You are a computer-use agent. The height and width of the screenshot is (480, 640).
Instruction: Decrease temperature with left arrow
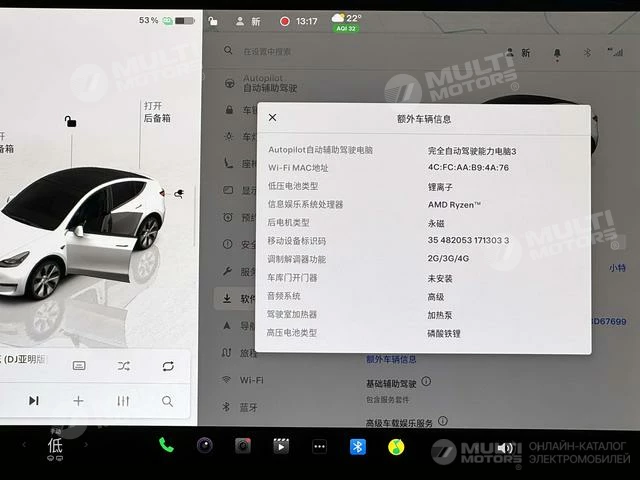(x=24, y=444)
